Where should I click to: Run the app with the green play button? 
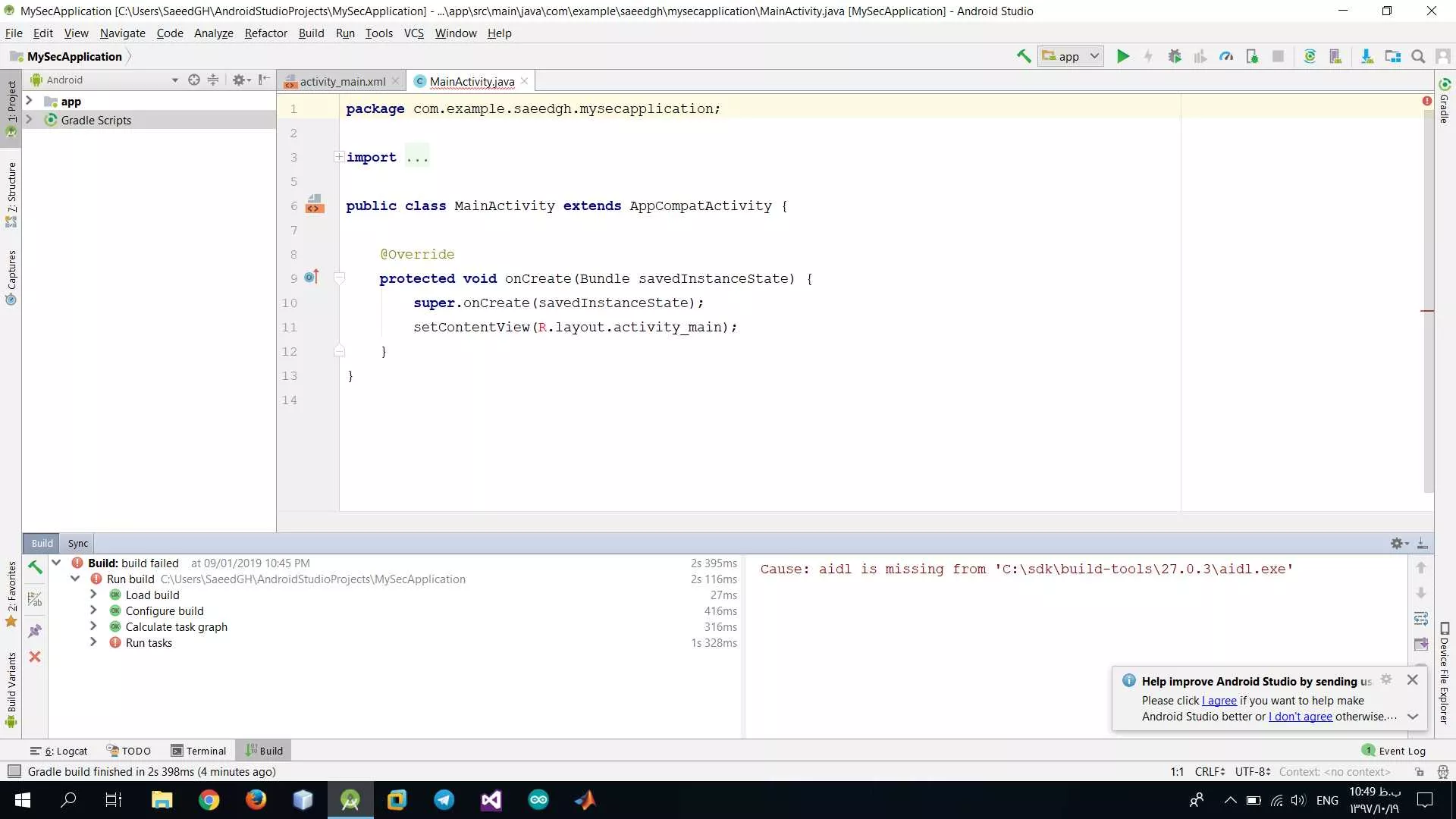(x=1123, y=56)
